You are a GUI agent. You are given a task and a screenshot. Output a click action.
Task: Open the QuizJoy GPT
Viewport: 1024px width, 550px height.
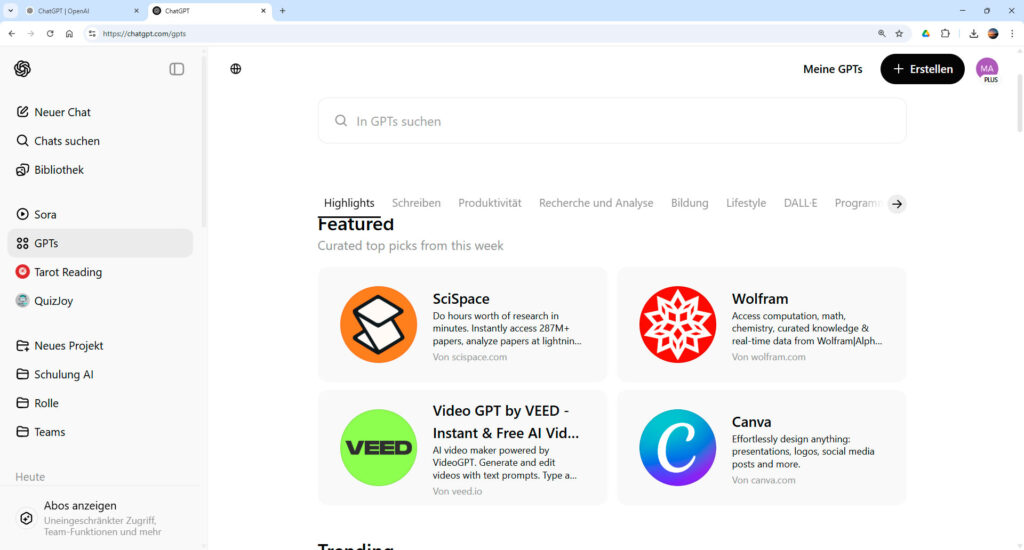click(100, 300)
